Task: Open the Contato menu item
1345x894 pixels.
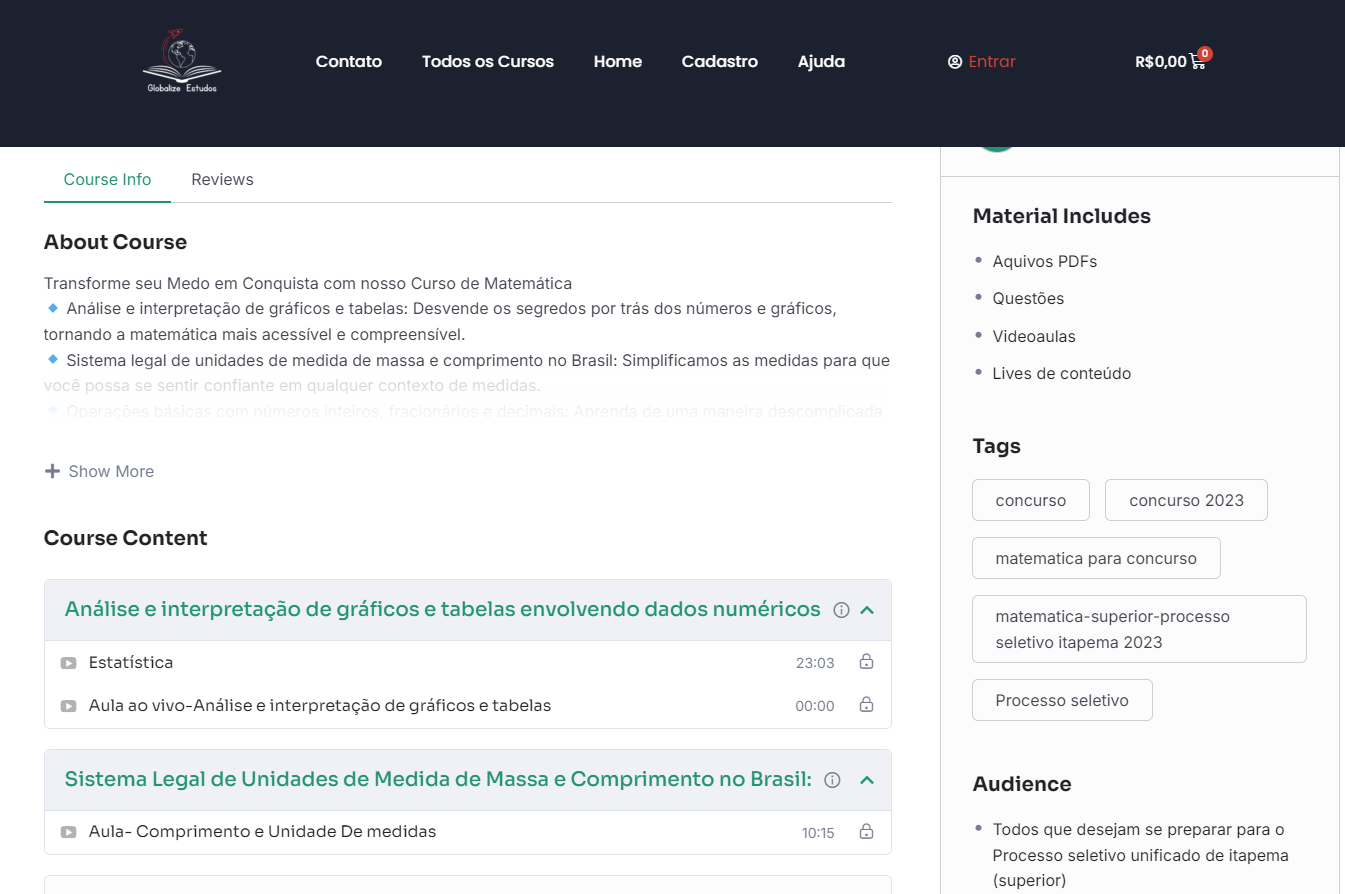Action: click(349, 61)
